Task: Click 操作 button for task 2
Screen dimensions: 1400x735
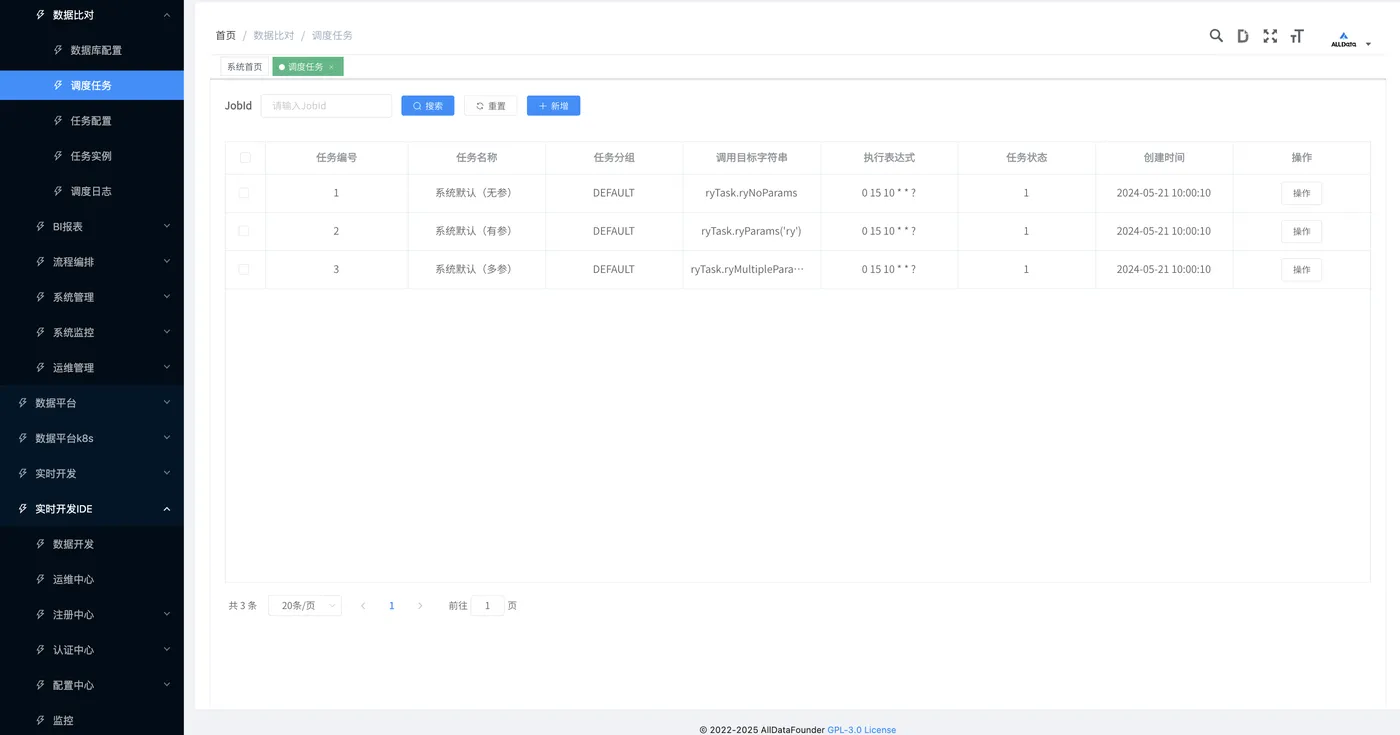Action: [1301, 231]
